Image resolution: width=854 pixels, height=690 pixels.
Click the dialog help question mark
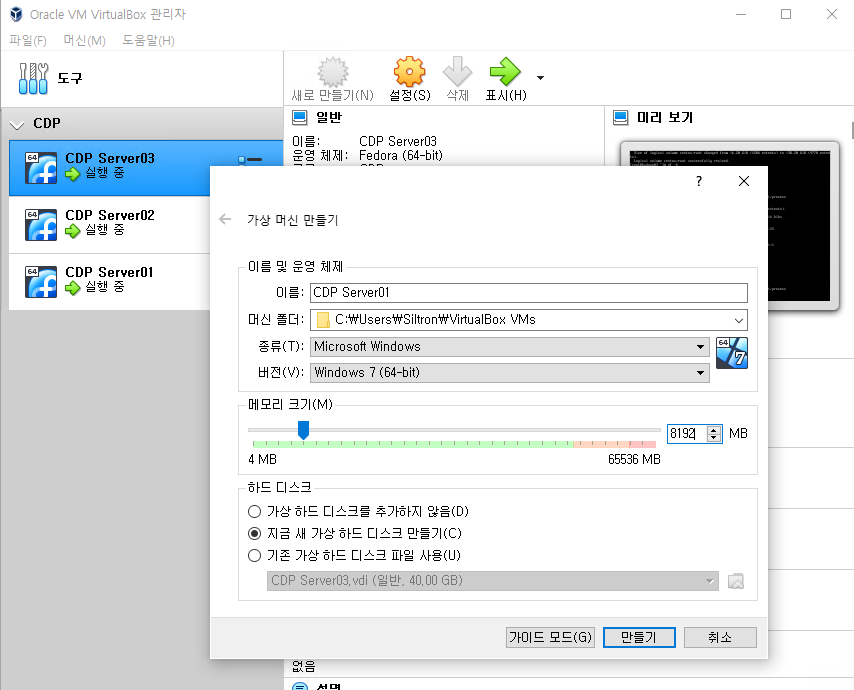(x=699, y=181)
